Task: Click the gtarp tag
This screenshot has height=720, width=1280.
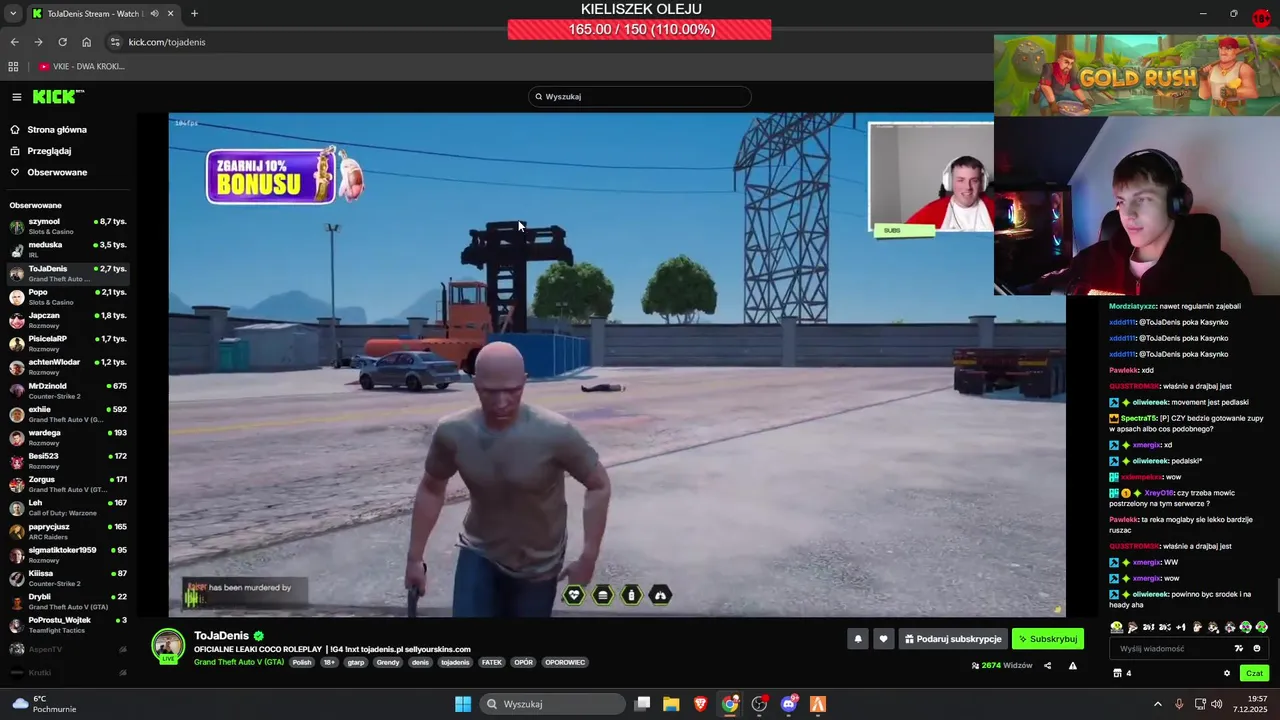Action: pos(356,662)
